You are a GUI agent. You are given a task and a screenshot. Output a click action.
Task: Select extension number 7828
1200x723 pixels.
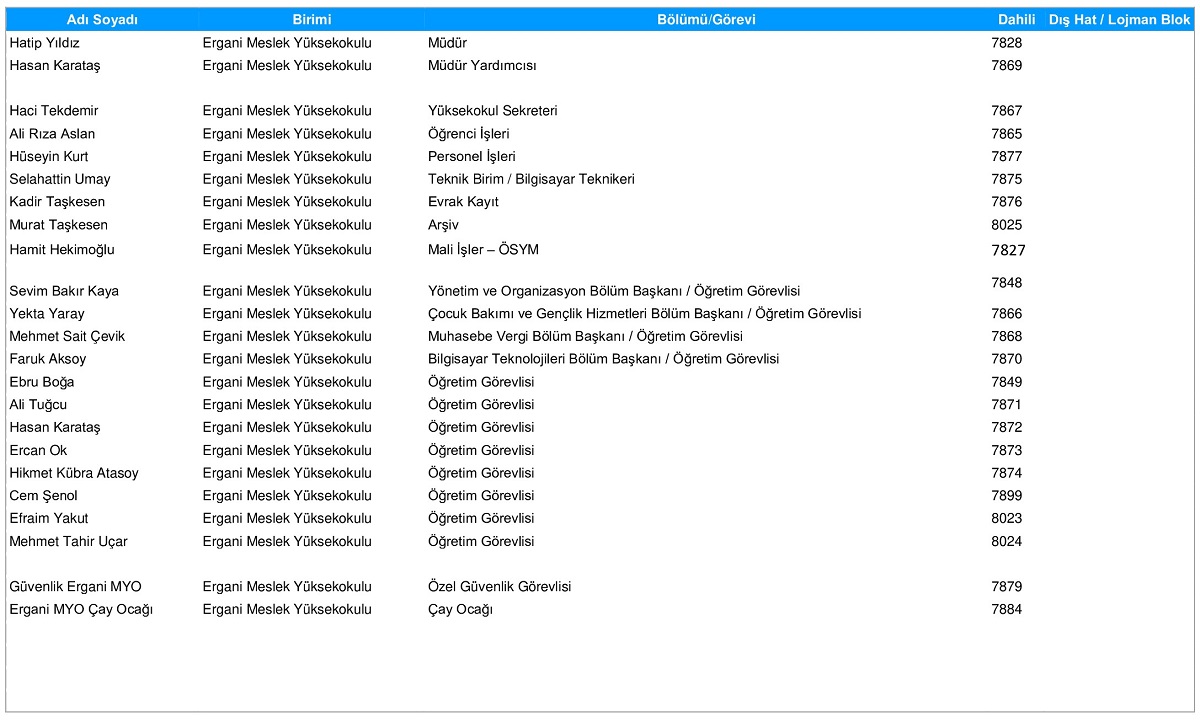point(1007,43)
